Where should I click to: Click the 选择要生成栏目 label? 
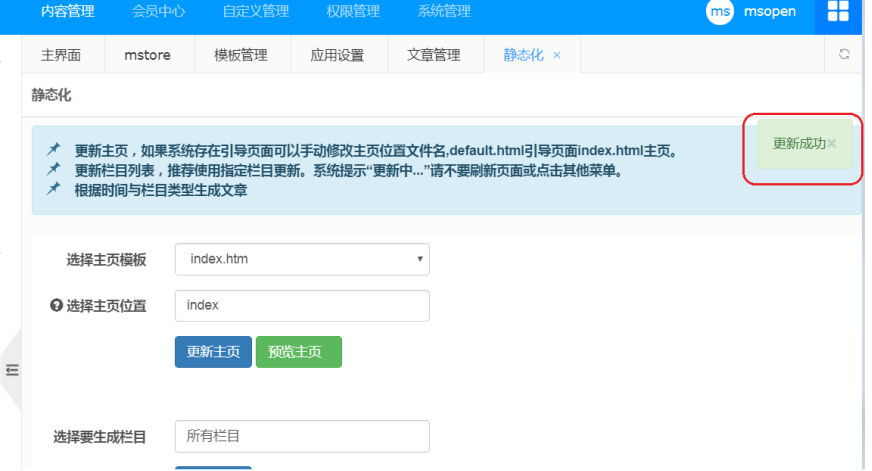[x=100, y=437]
